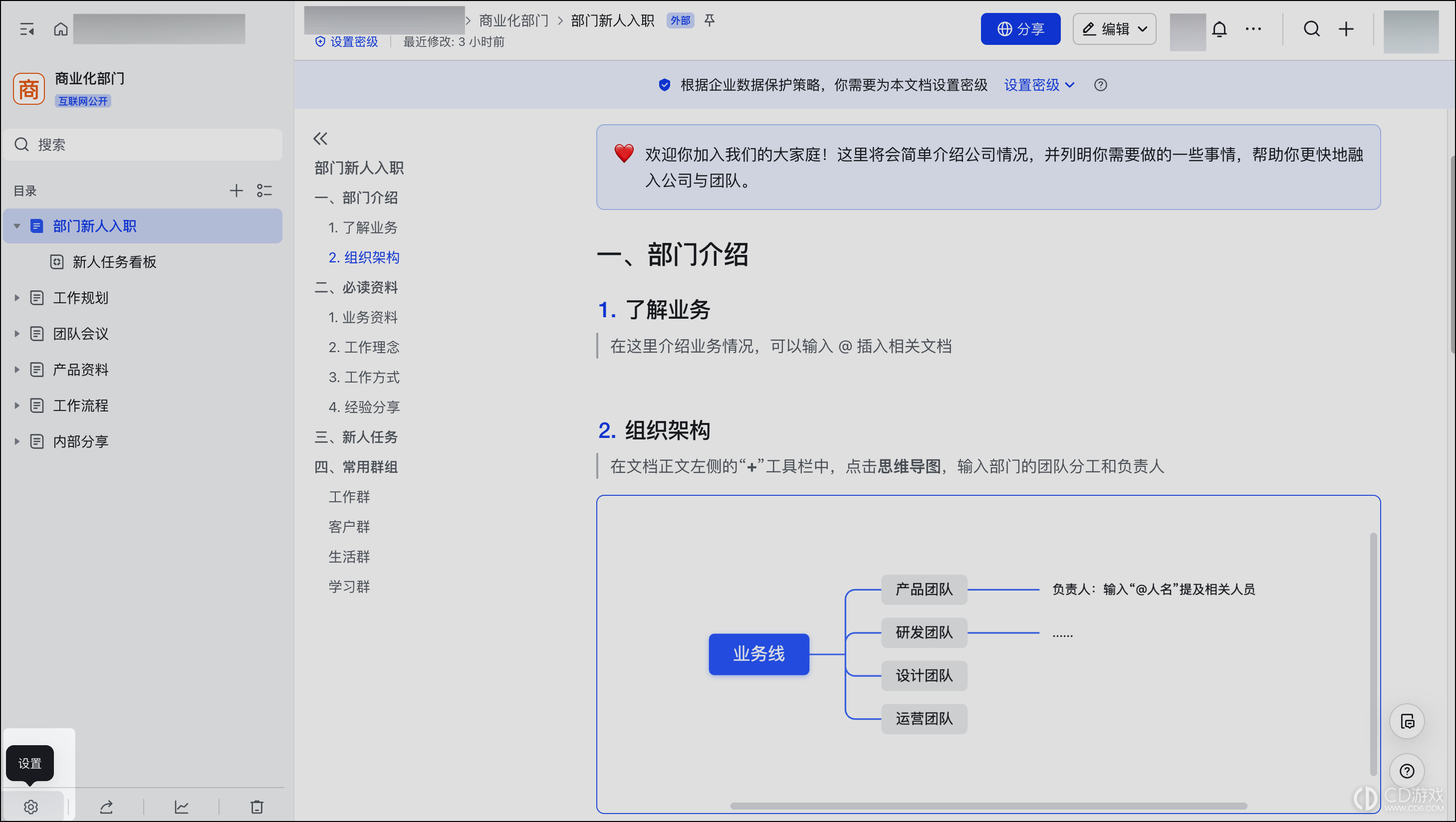Jump to outline item 1. 了解业务
Image resolution: width=1456 pixels, height=822 pixels.
pos(363,227)
